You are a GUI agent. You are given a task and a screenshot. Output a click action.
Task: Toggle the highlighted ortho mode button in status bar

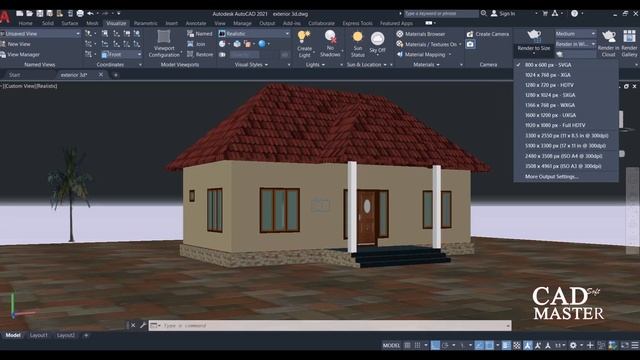click(x=436, y=345)
